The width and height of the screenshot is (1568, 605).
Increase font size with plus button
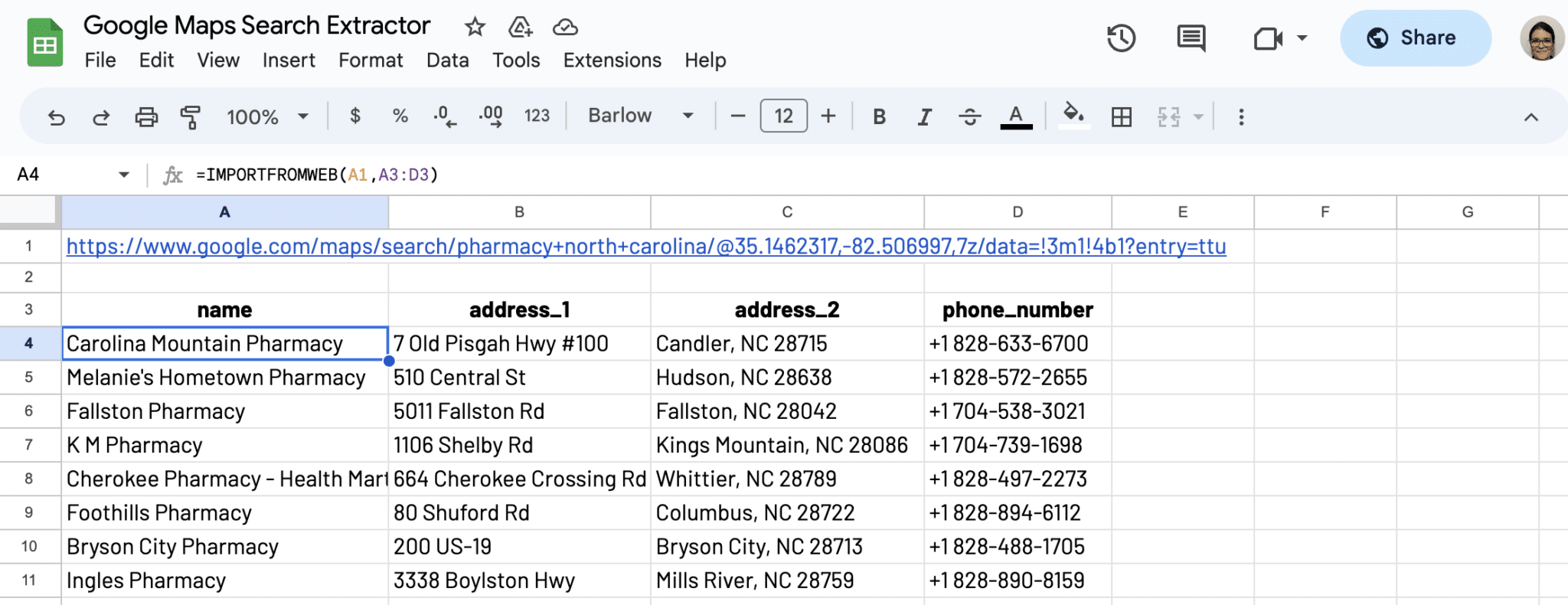(x=828, y=116)
